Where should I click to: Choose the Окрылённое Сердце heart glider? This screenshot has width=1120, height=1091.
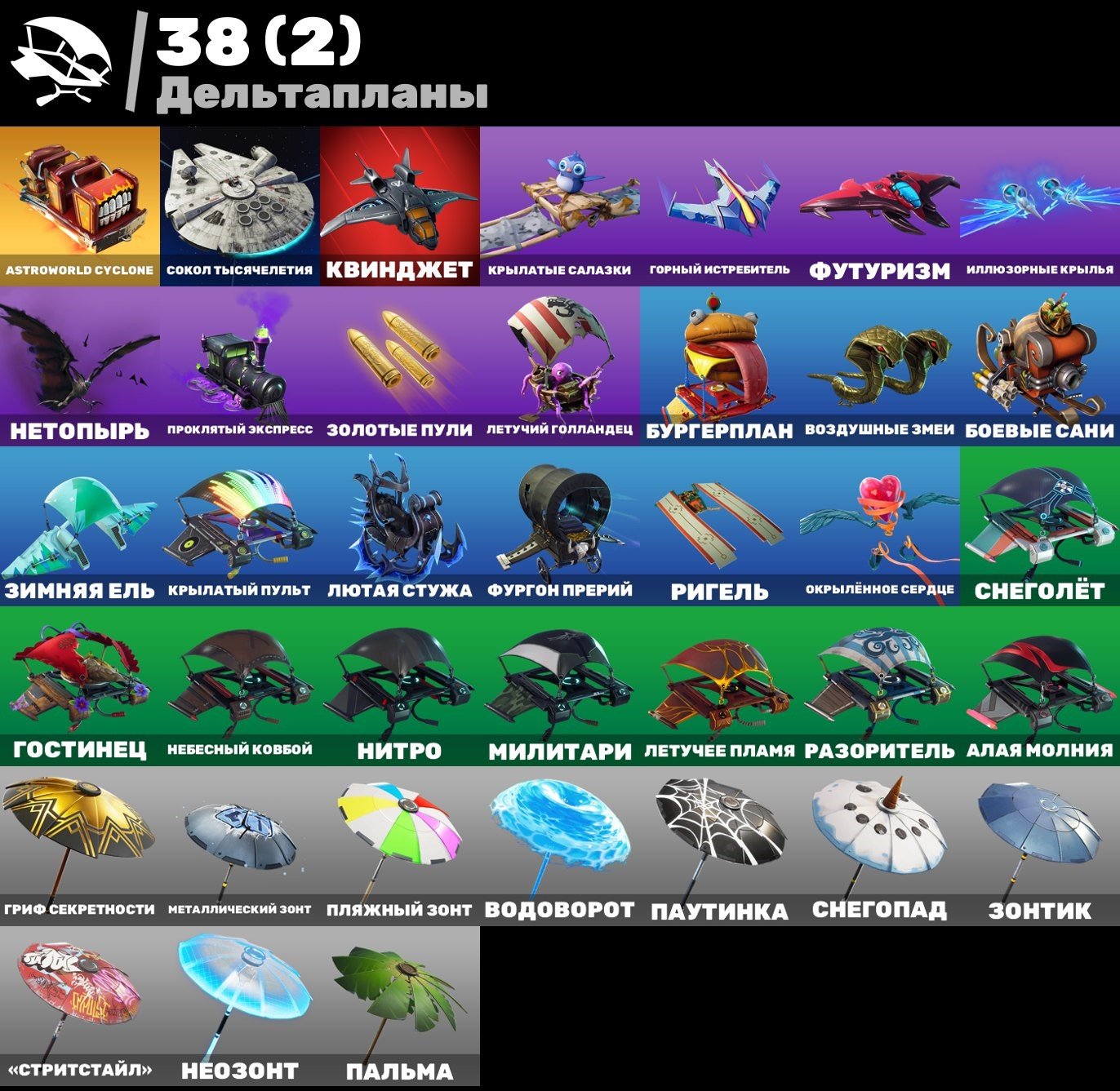880,526
